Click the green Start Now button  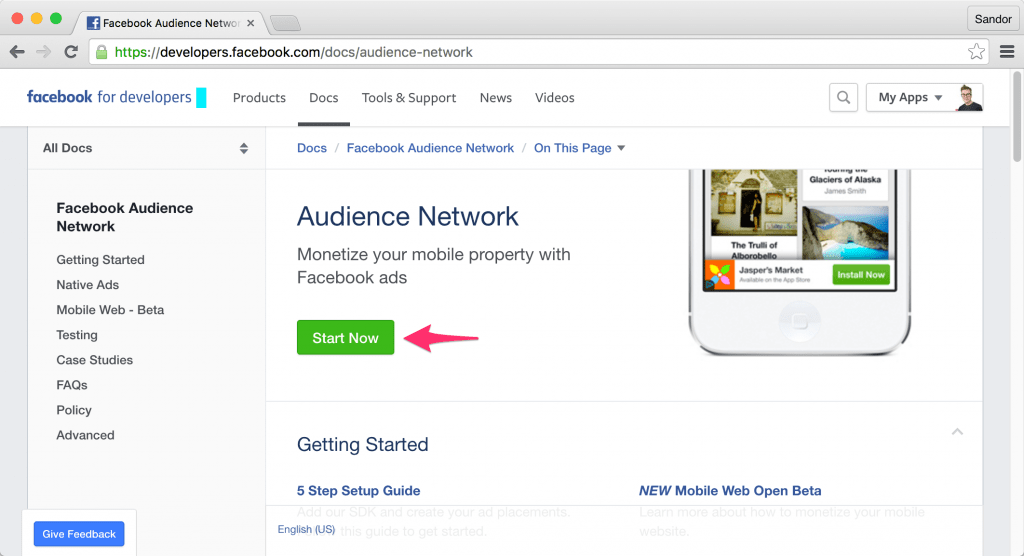click(345, 338)
